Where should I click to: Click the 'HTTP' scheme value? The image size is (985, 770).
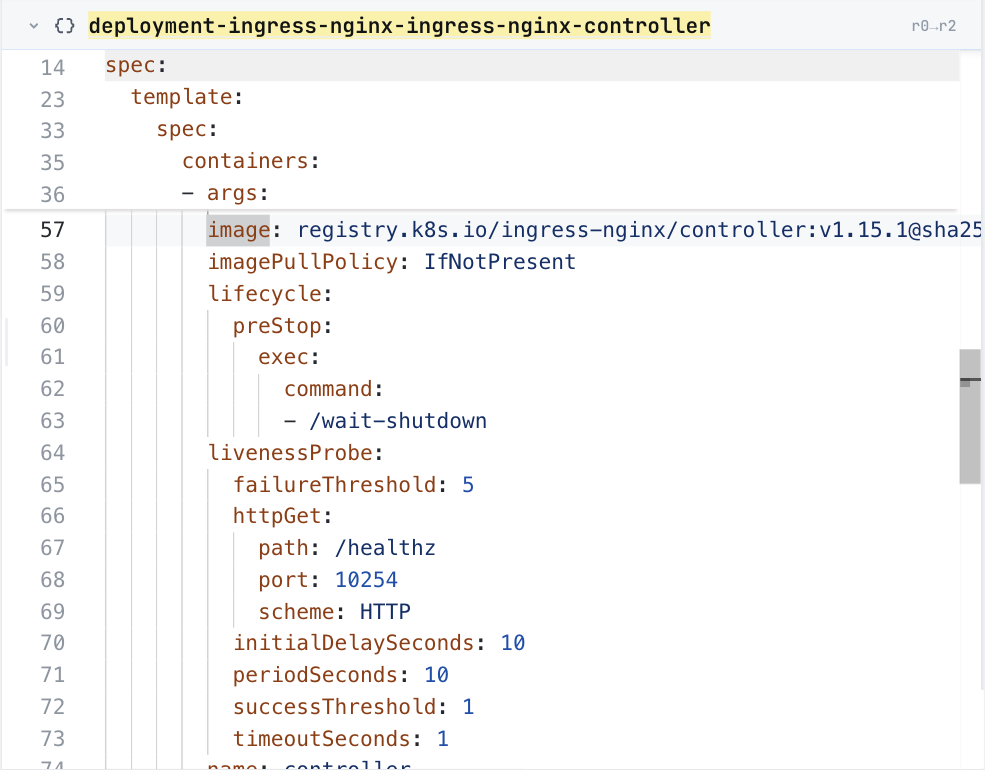[385, 612]
